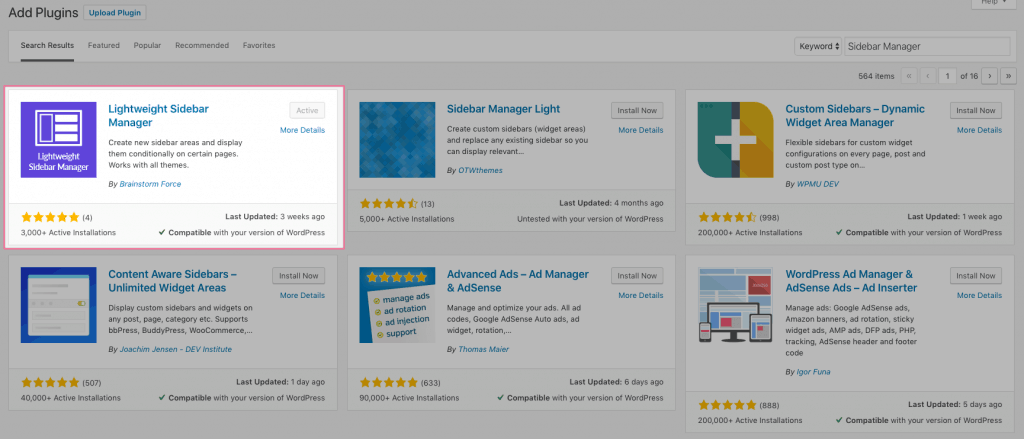
Task: Click '40,000+ Active Installations' text
Action: (71, 398)
